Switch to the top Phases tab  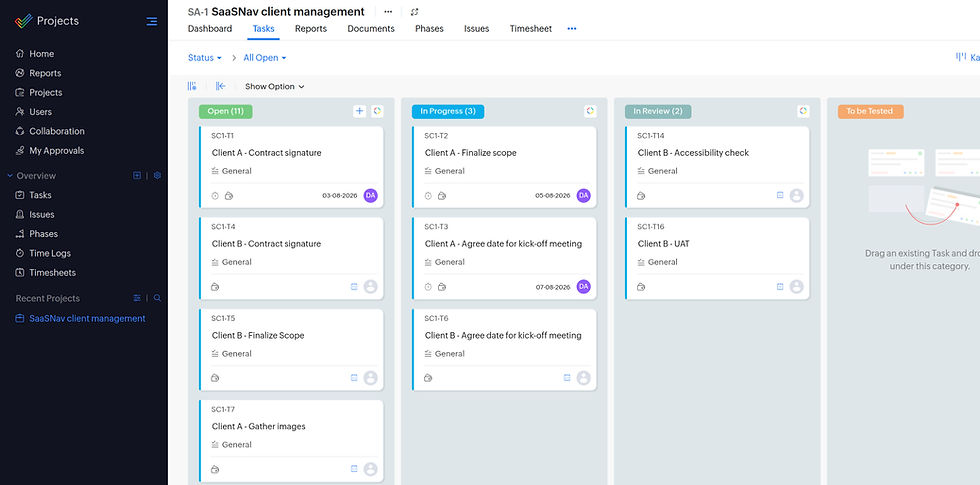pos(429,29)
